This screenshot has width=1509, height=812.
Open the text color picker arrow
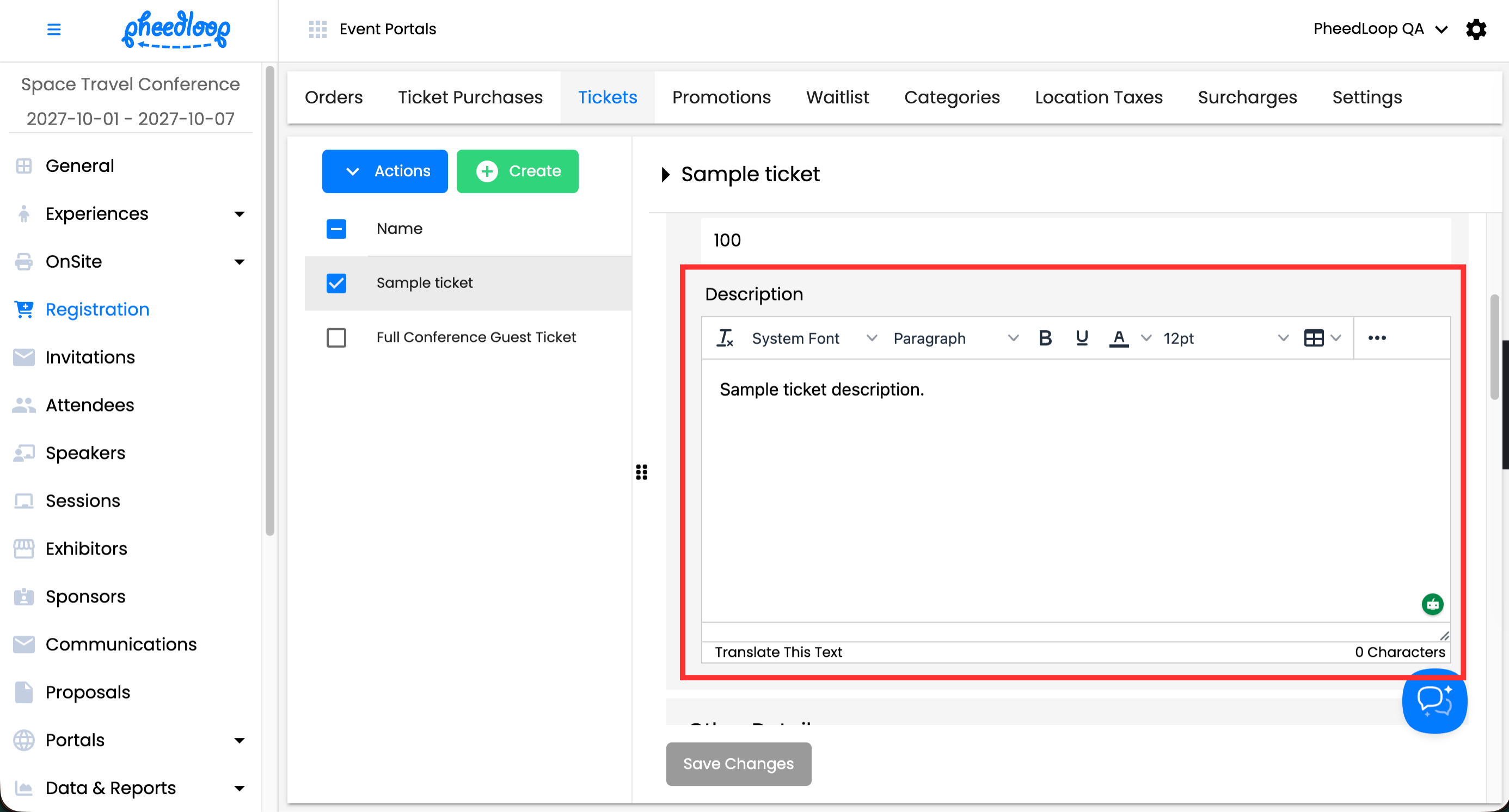(1146, 338)
